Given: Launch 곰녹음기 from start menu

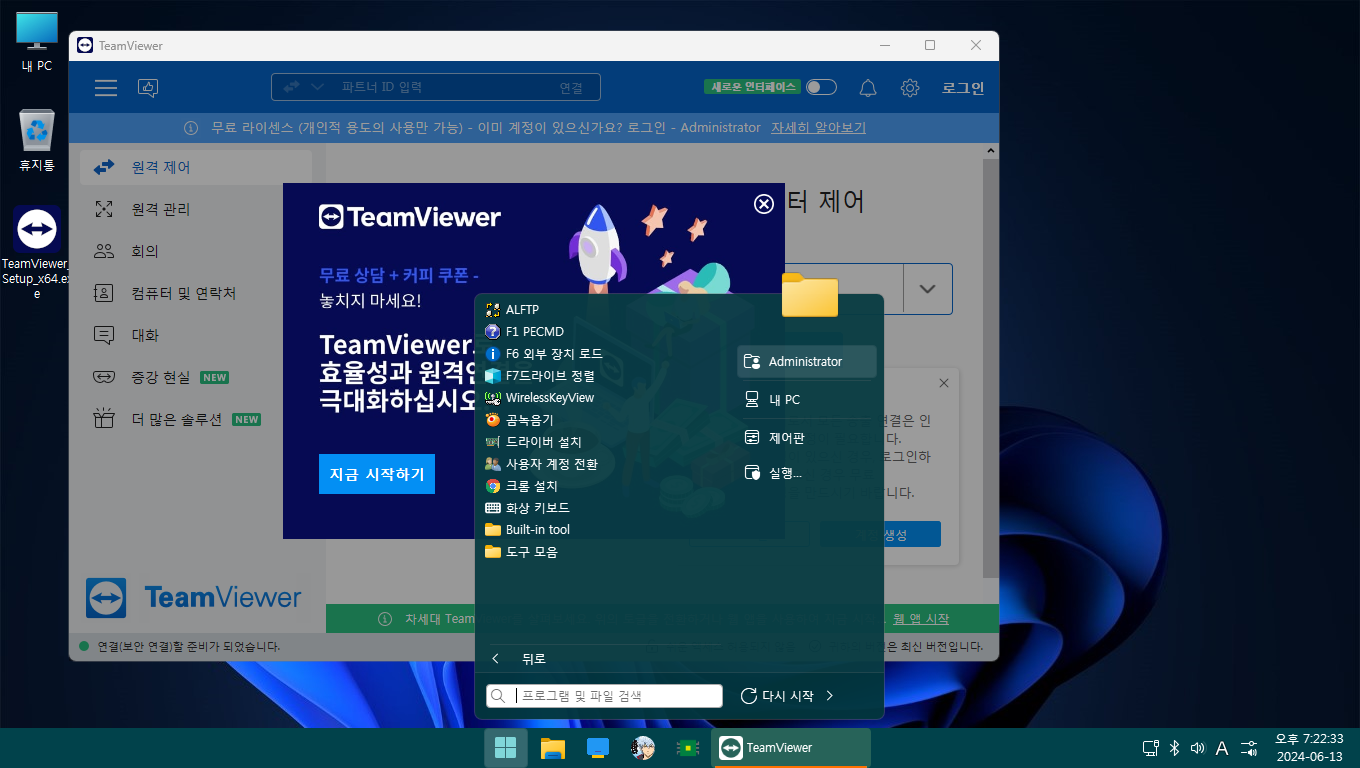Looking at the screenshot, I should click(x=520, y=420).
